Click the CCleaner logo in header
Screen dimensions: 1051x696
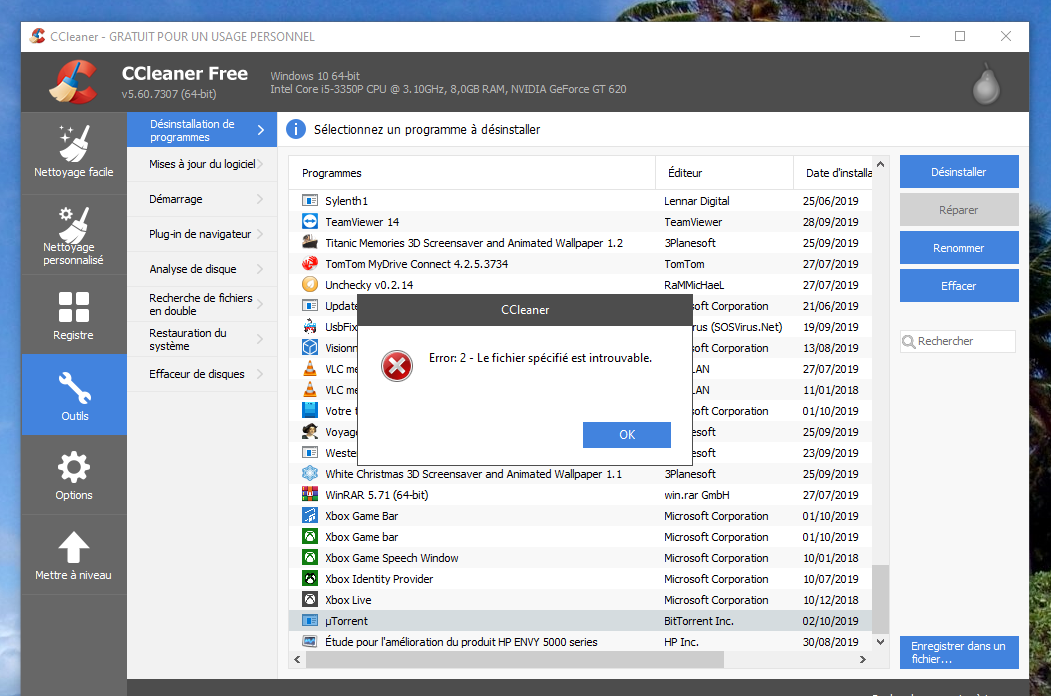(73, 82)
